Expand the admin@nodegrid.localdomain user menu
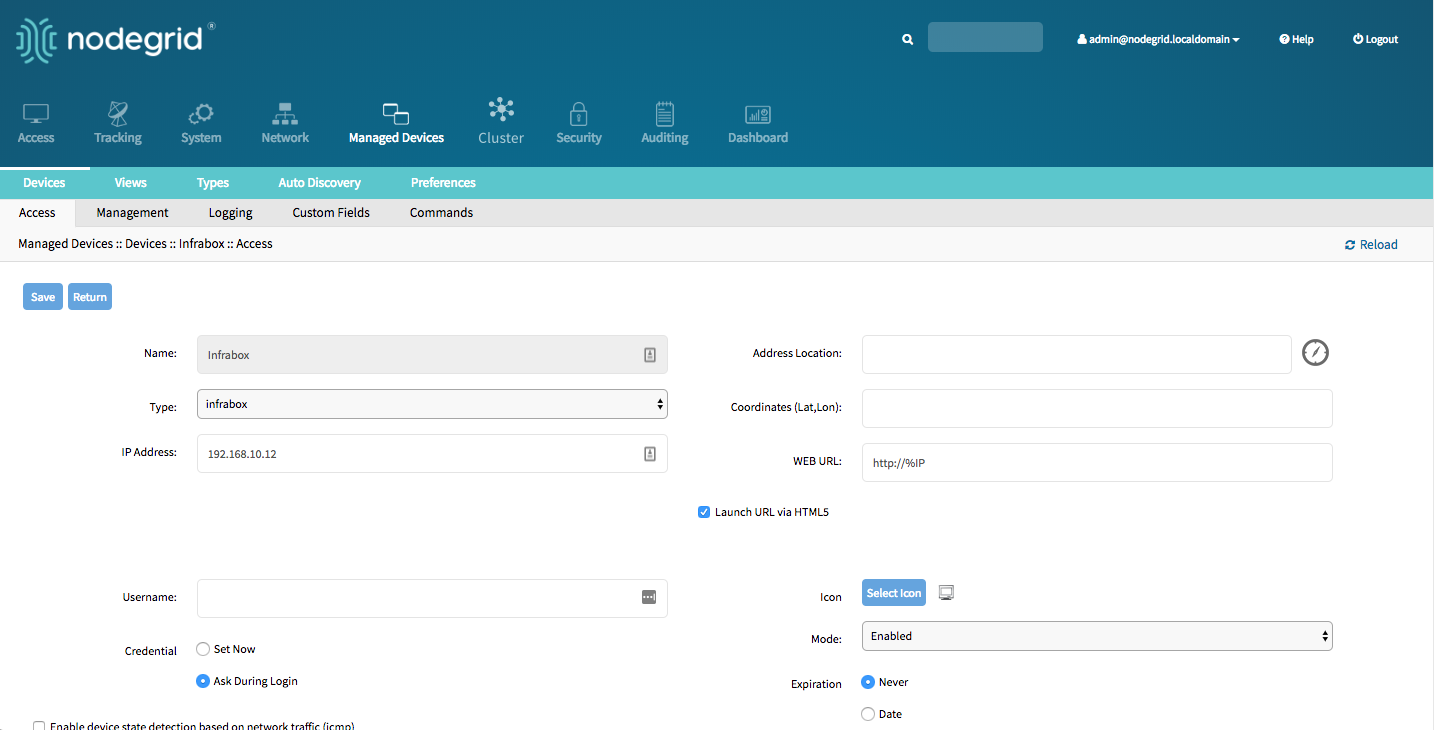 click(1158, 40)
